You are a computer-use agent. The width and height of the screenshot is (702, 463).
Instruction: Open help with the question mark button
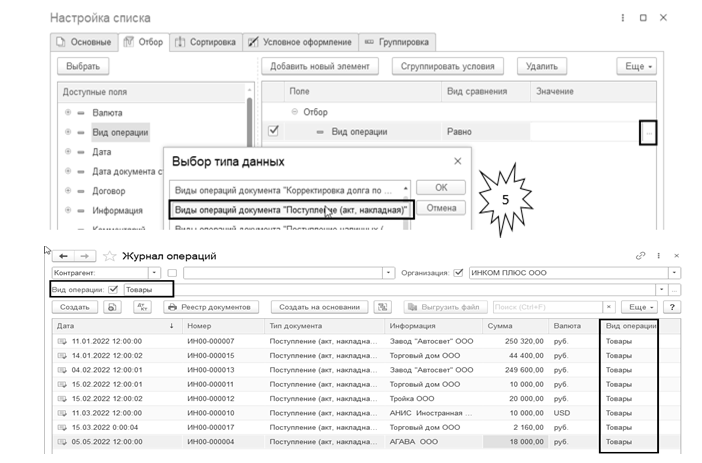click(672, 307)
